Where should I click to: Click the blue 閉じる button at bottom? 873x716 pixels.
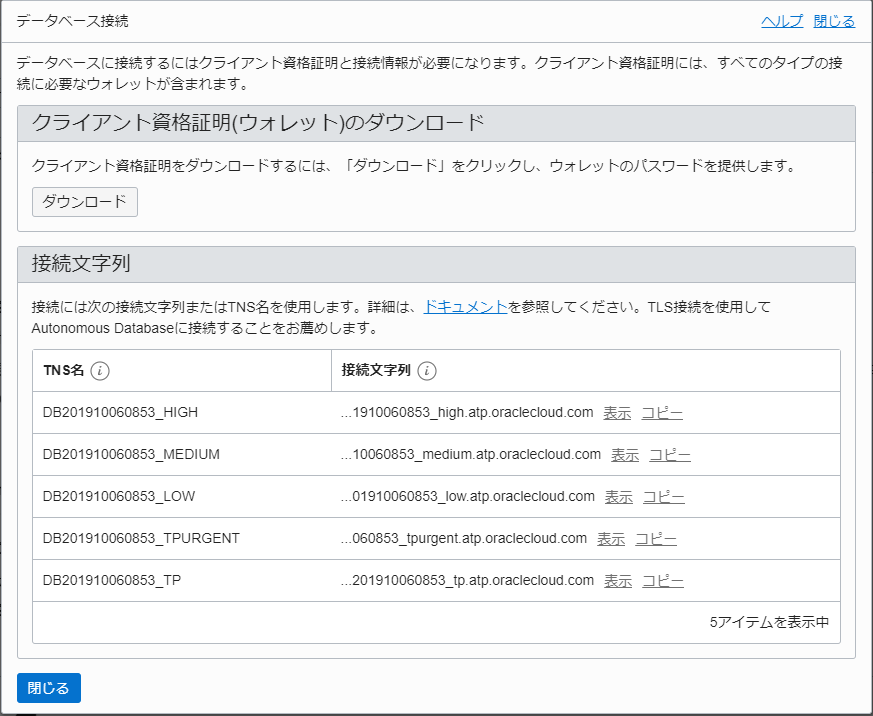coord(48,688)
